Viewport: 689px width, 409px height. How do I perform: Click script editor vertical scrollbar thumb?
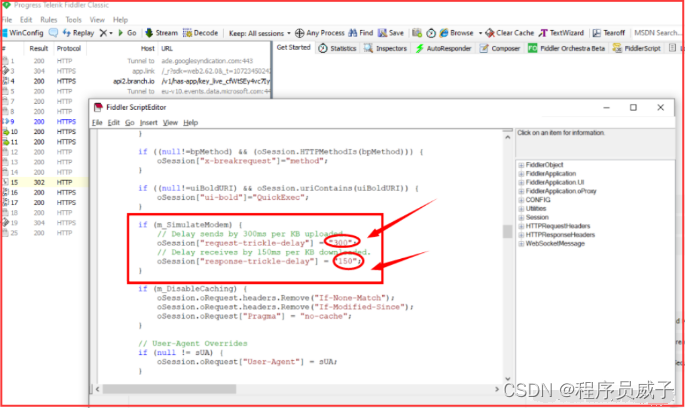click(x=508, y=232)
